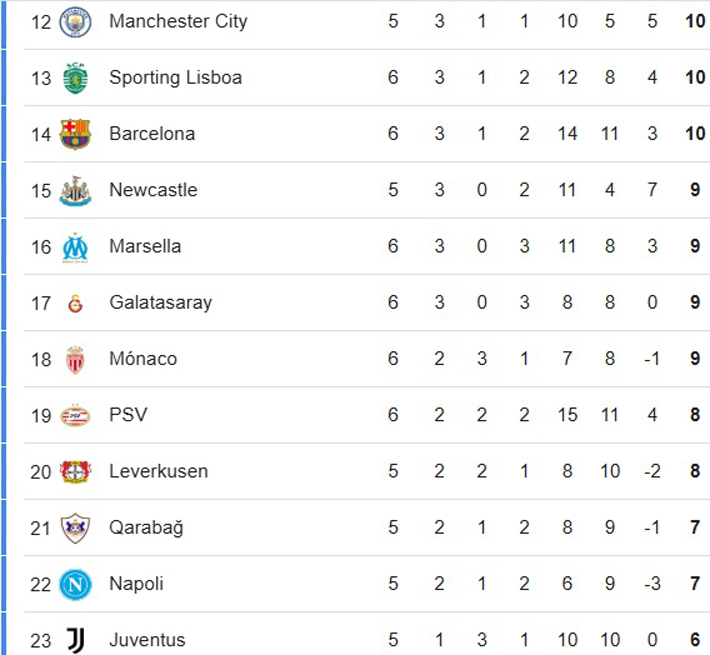Select the Leverkusen team name
Viewport: 710px width, 655px height.
158,471
